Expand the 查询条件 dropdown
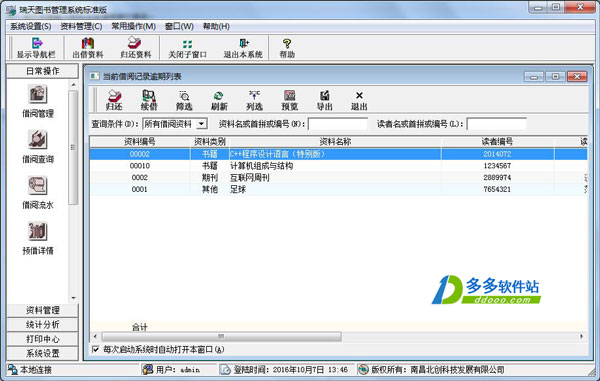The height and width of the screenshot is (381, 600). tap(201, 124)
